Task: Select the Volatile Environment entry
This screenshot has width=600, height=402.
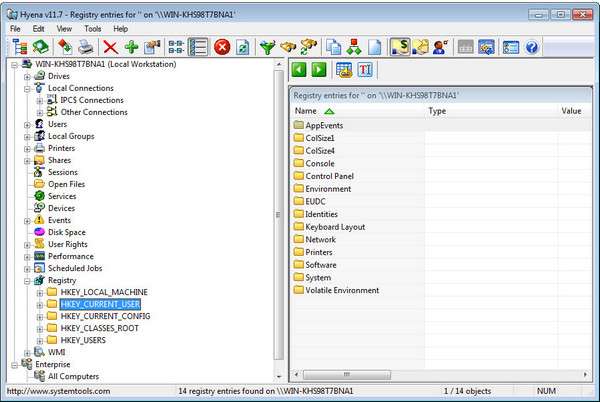Action: pyautogui.click(x=342, y=291)
